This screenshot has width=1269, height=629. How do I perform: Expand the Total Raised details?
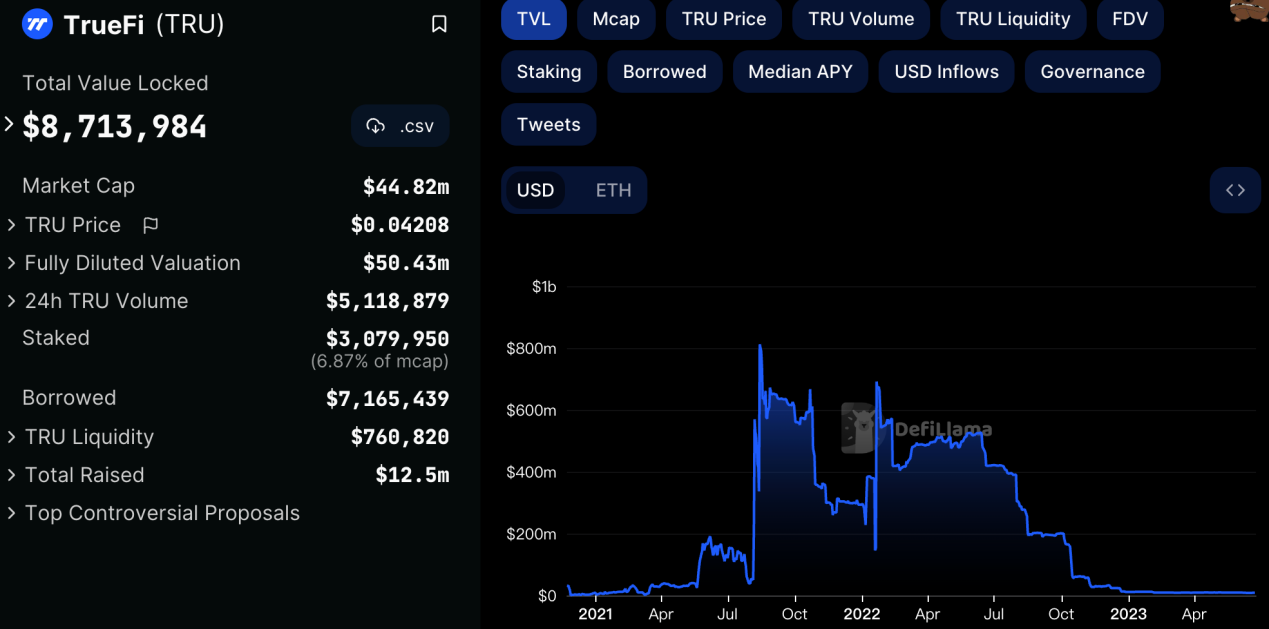(x=12, y=475)
